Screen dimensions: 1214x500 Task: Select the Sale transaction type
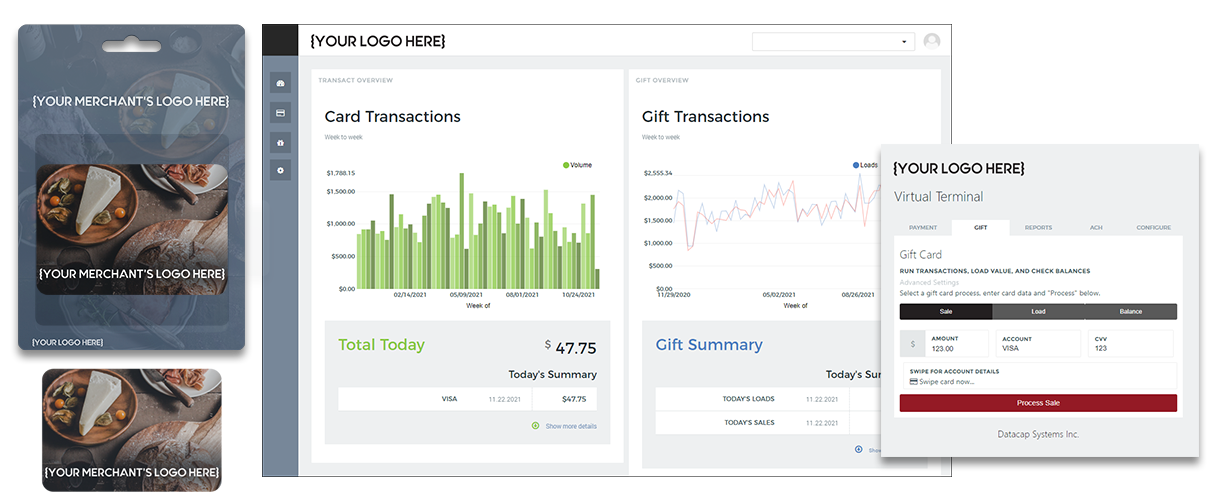pos(945,312)
